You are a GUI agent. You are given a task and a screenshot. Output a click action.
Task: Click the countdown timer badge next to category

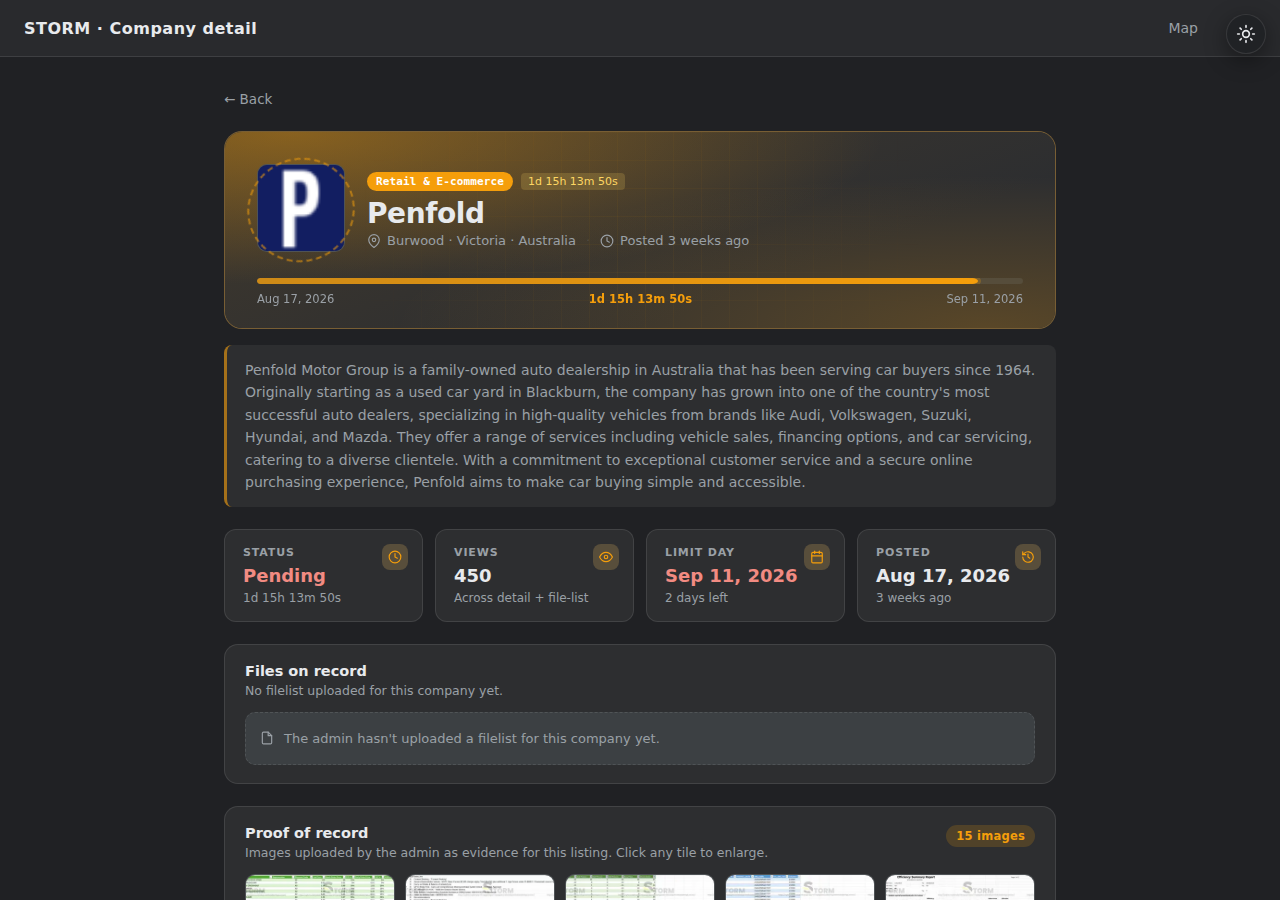click(x=573, y=181)
